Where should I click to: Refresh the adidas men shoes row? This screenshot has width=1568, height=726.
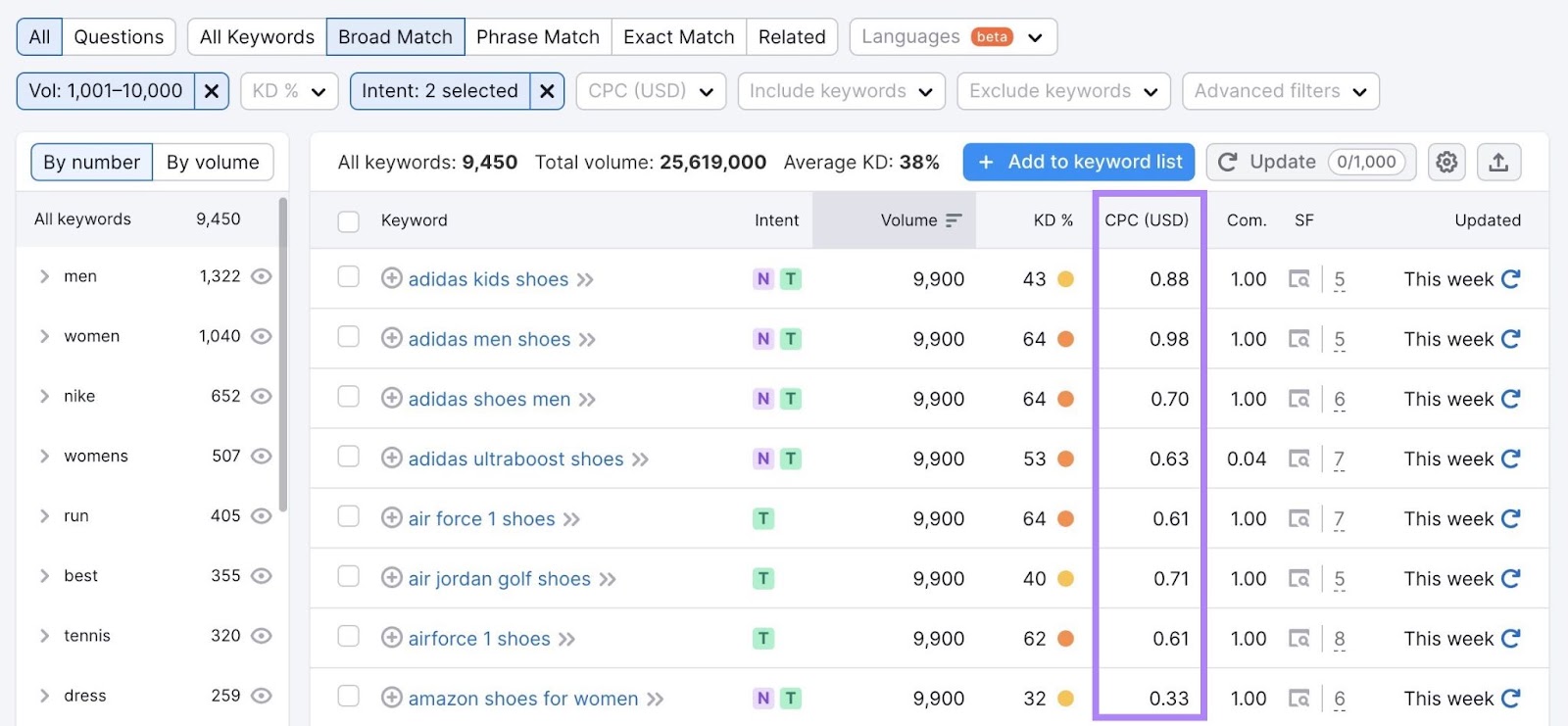coord(1510,339)
